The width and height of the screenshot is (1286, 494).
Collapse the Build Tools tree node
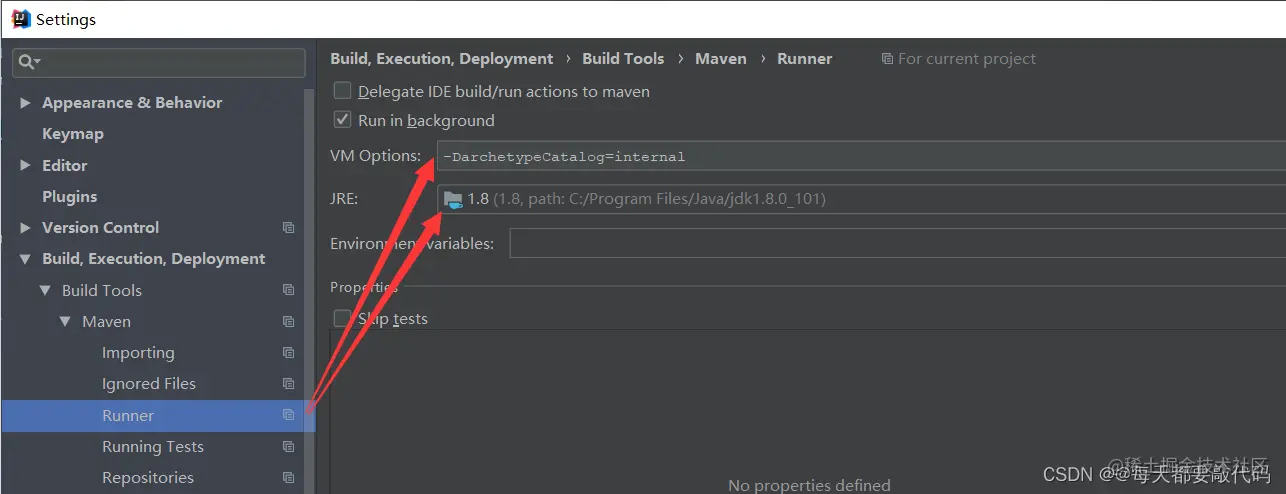point(45,291)
